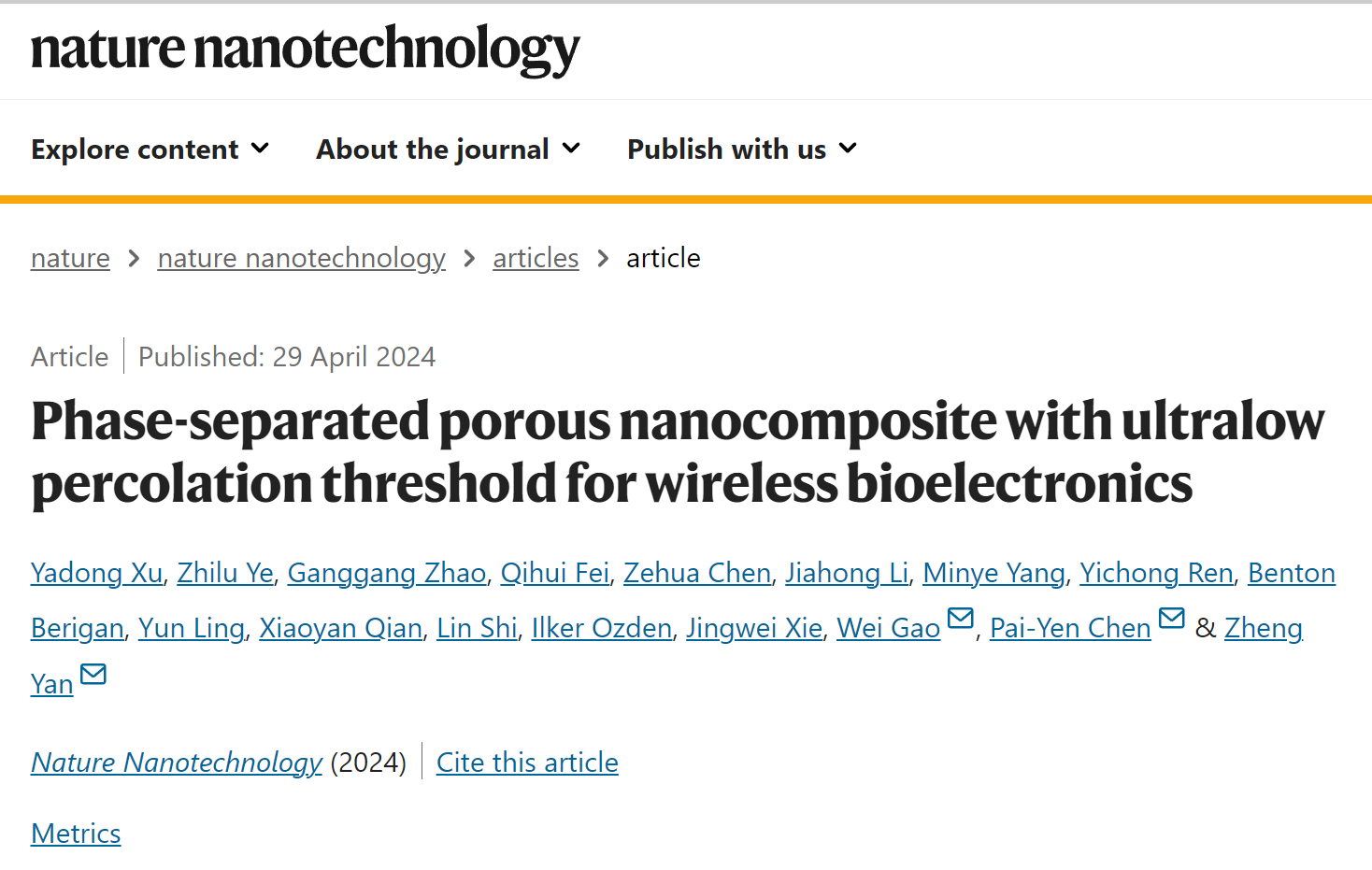Go to the nature breadcrumb link
This screenshot has height=870, width=1372.
70,258
